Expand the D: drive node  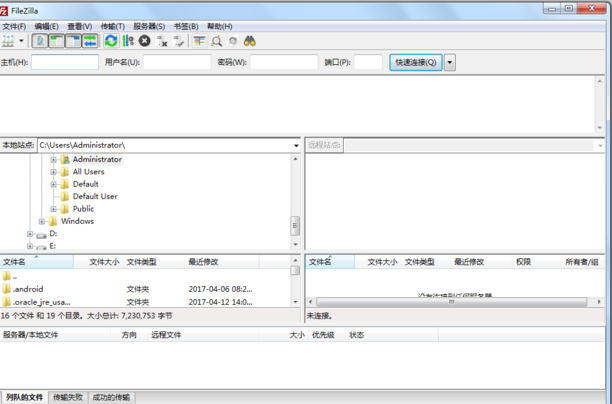pos(30,234)
